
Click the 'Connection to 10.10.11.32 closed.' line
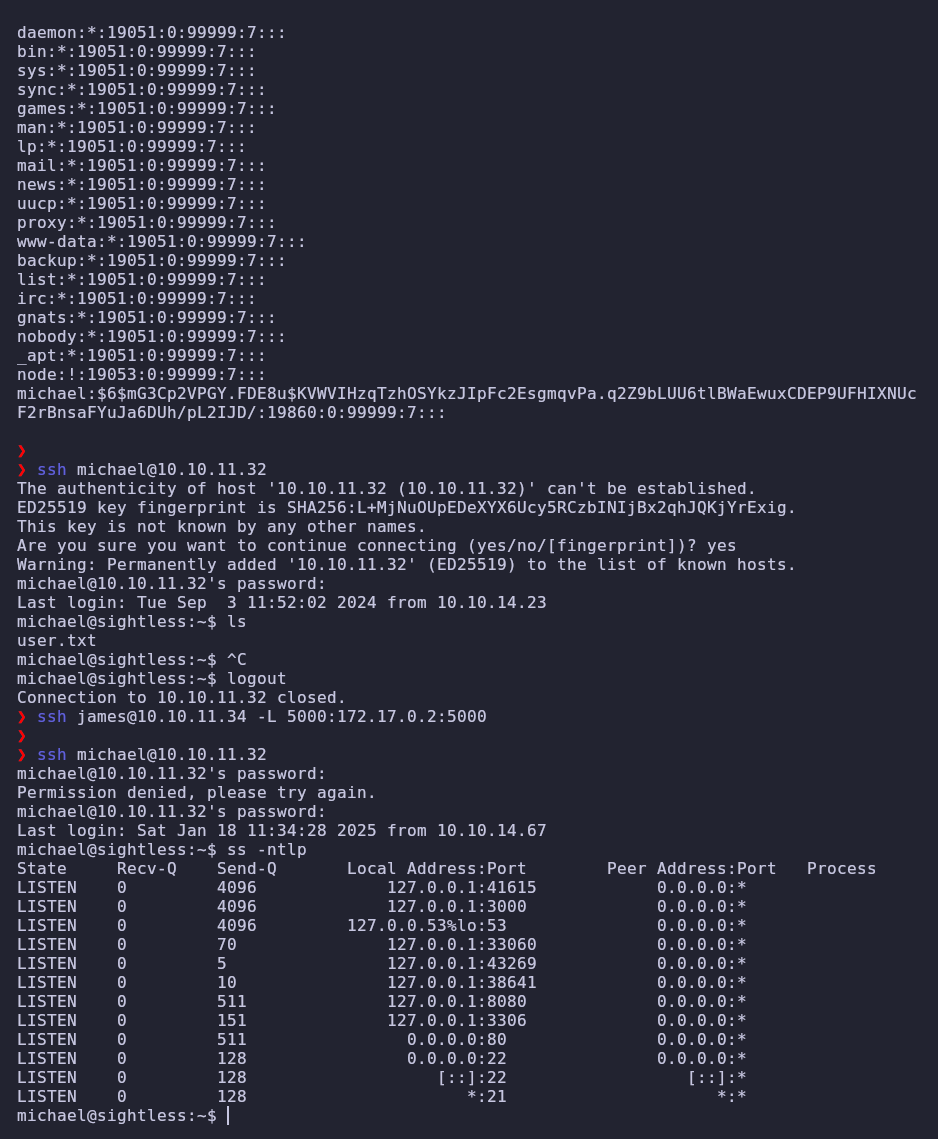tap(182, 698)
